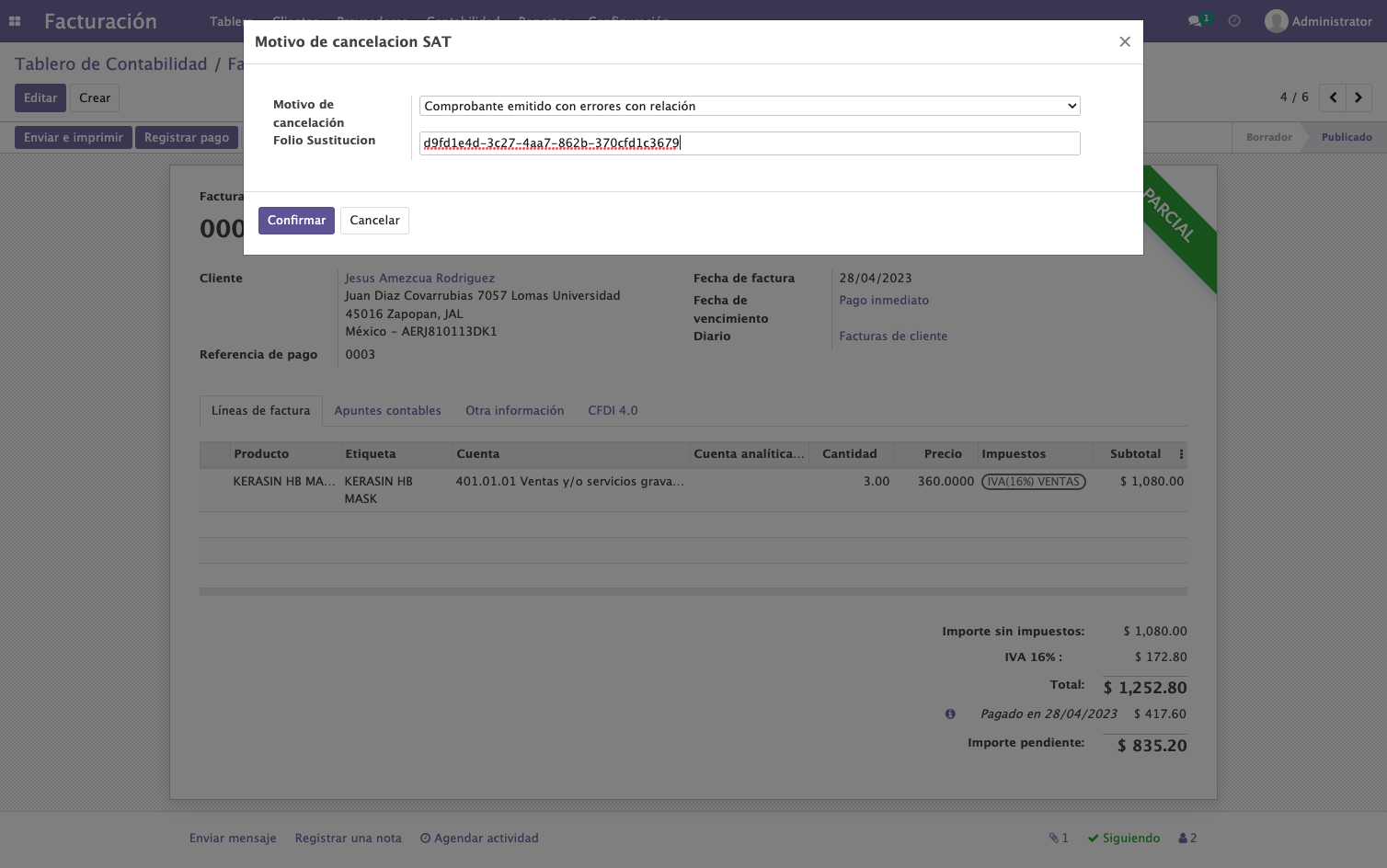Click Enviar mensaje in chatter
1387x868 pixels.
coord(233,839)
